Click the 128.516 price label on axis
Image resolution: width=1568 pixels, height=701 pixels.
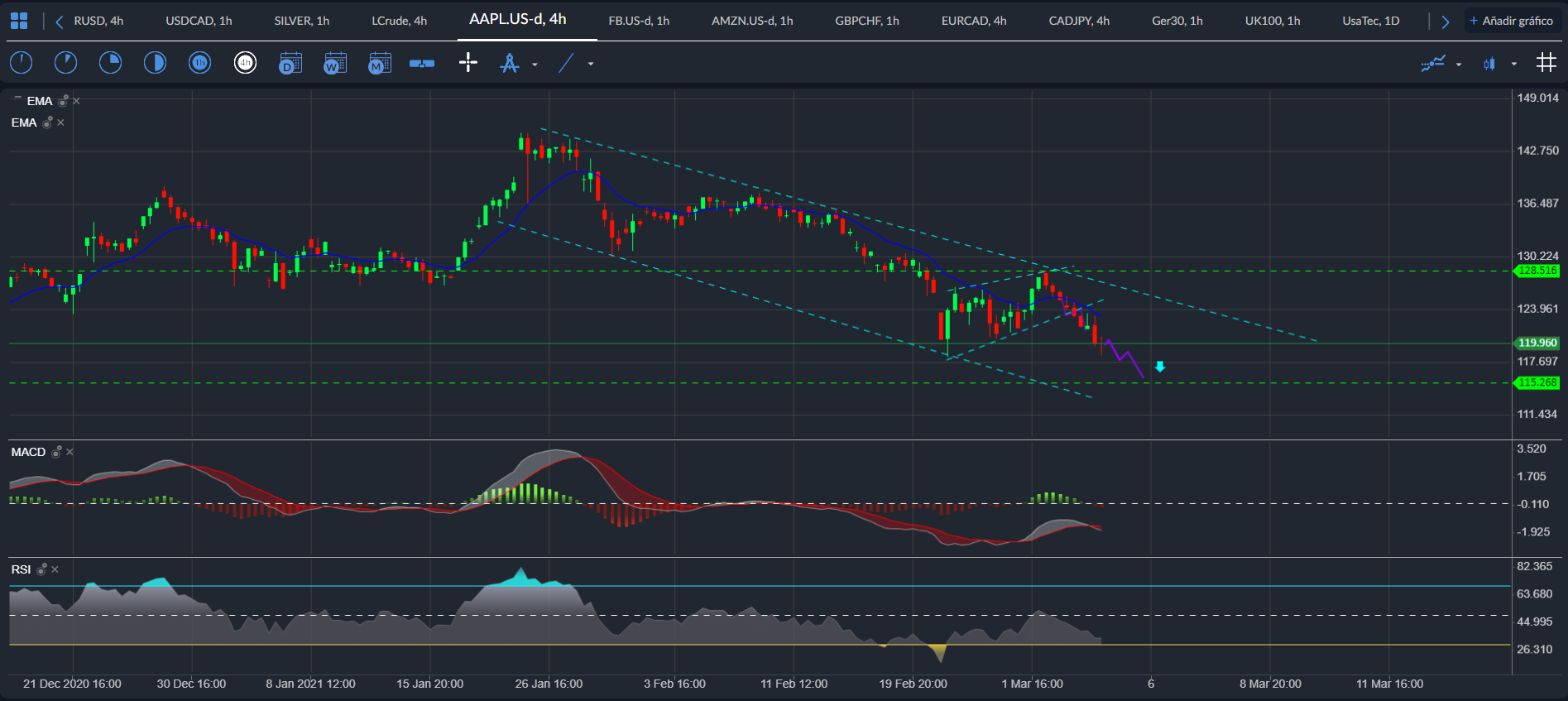tap(1537, 271)
